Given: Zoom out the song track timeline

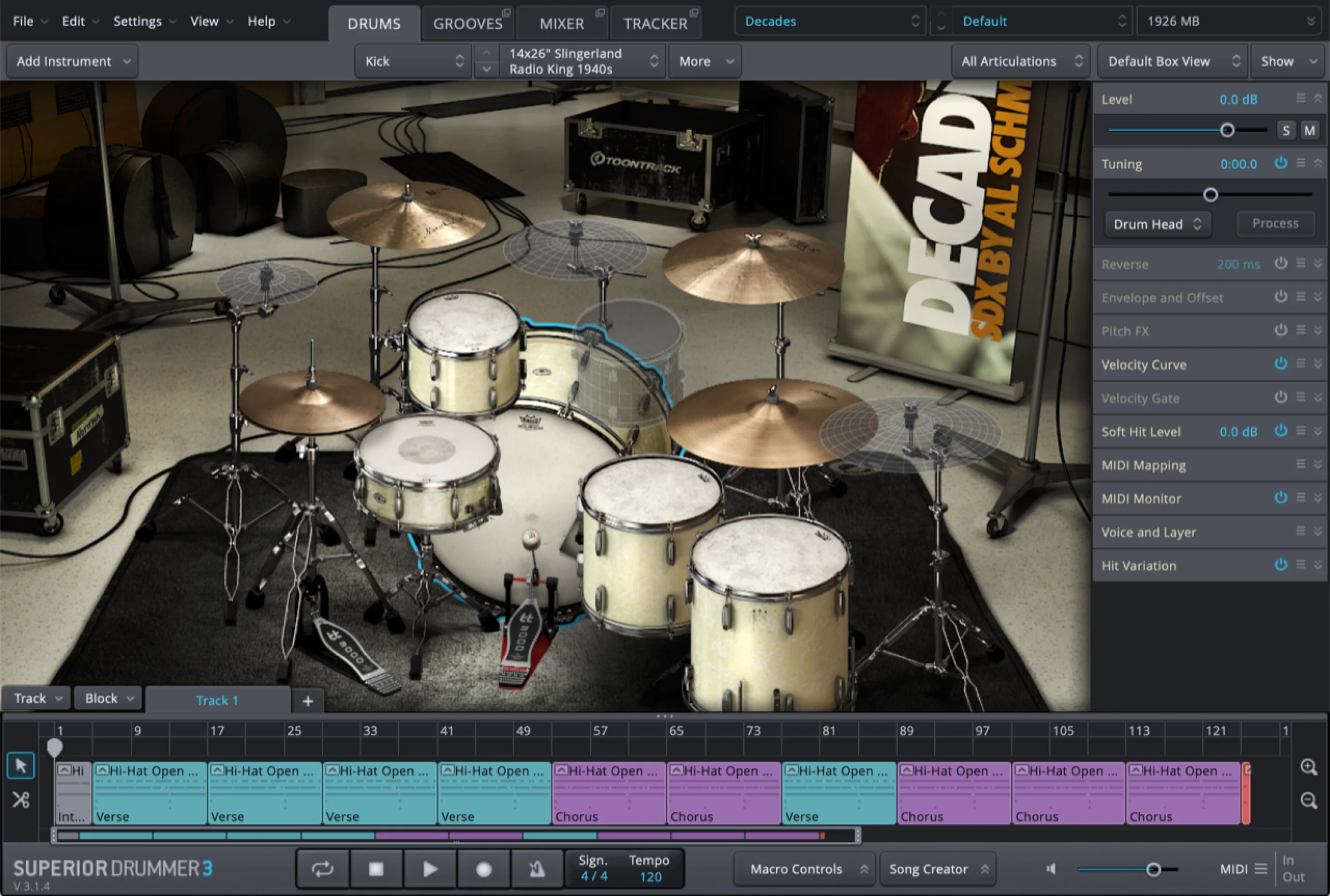Looking at the screenshot, I should pyautogui.click(x=1308, y=800).
